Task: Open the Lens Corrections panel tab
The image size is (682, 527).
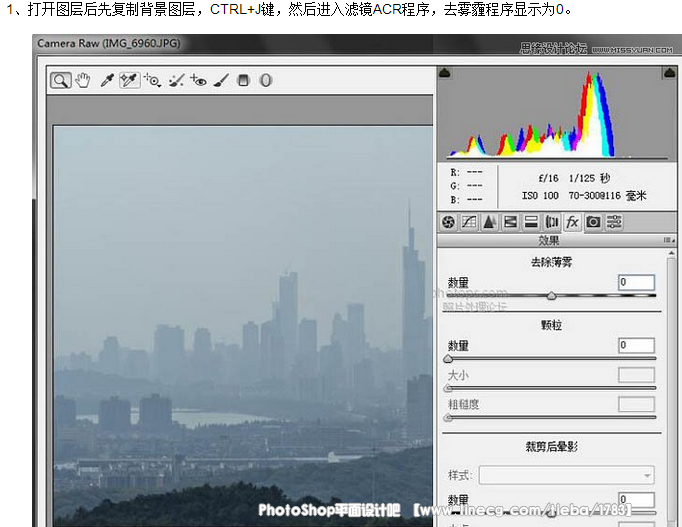Action: point(552,222)
